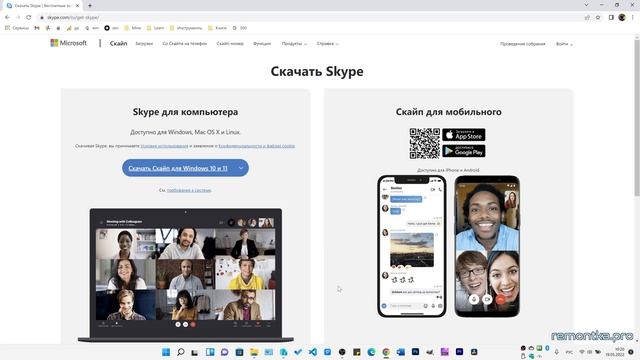Click the iPhone chat screenshot image
The image size is (640, 360).
pyautogui.click(x=412, y=246)
